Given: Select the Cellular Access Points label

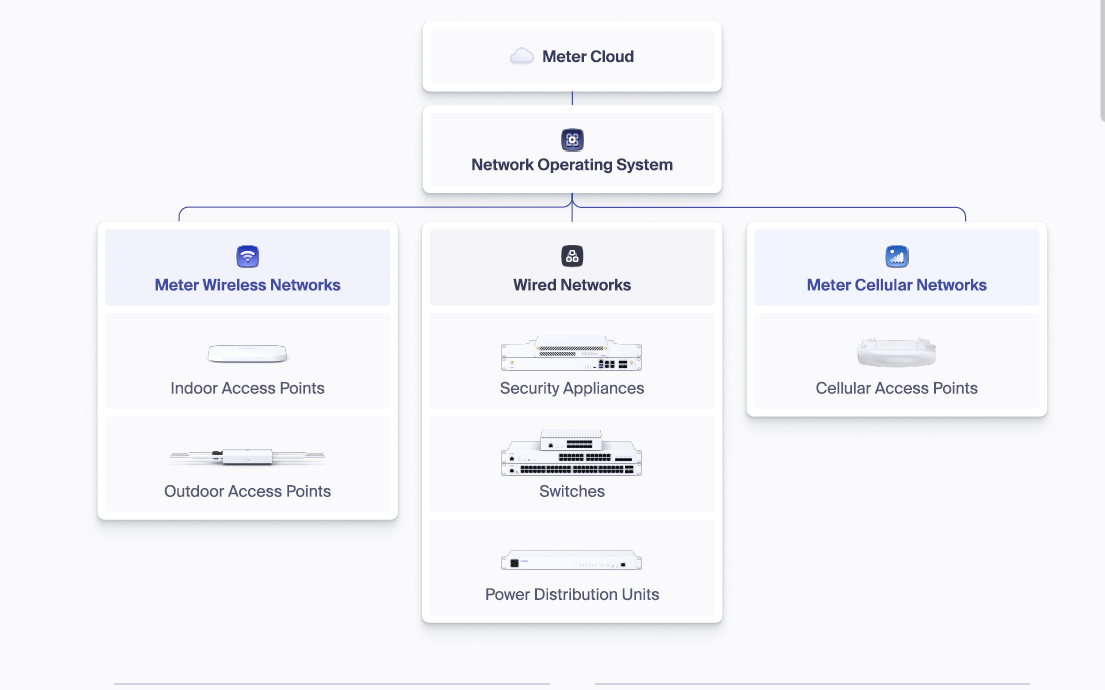Looking at the screenshot, I should pyautogui.click(x=896, y=388).
